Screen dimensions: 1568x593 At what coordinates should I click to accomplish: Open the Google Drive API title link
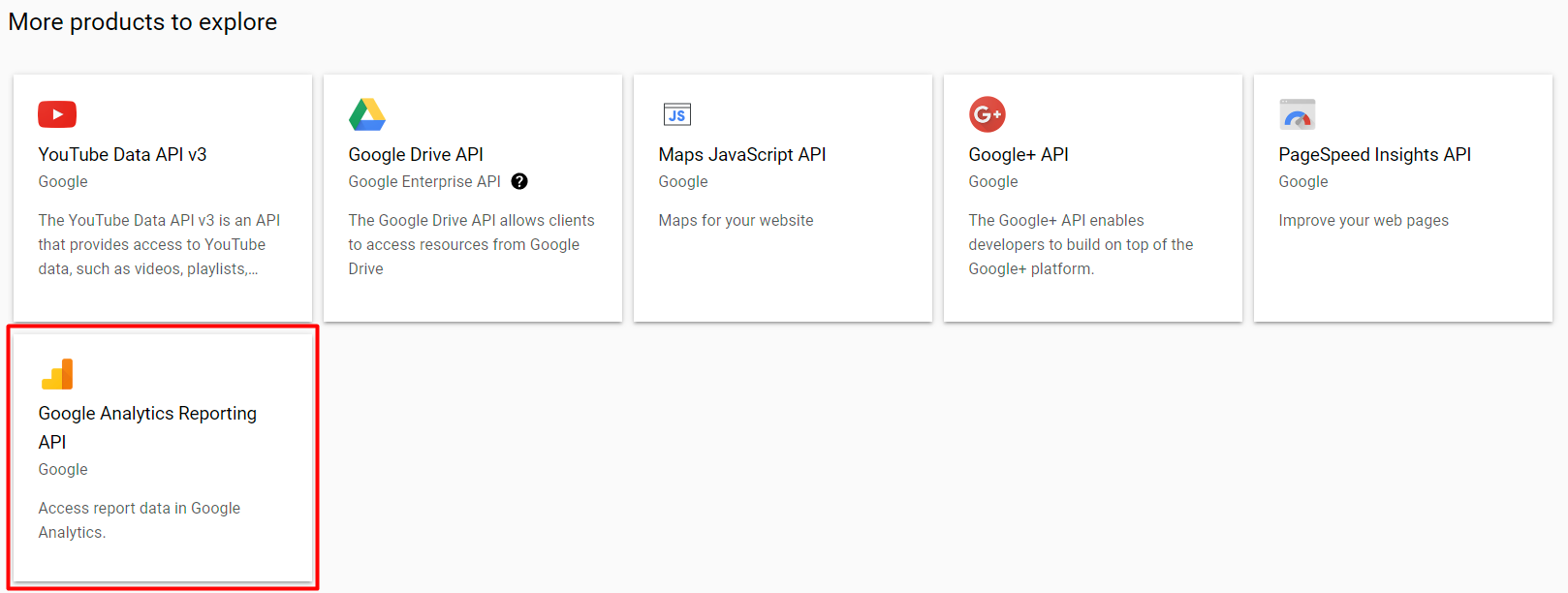pyautogui.click(x=416, y=155)
